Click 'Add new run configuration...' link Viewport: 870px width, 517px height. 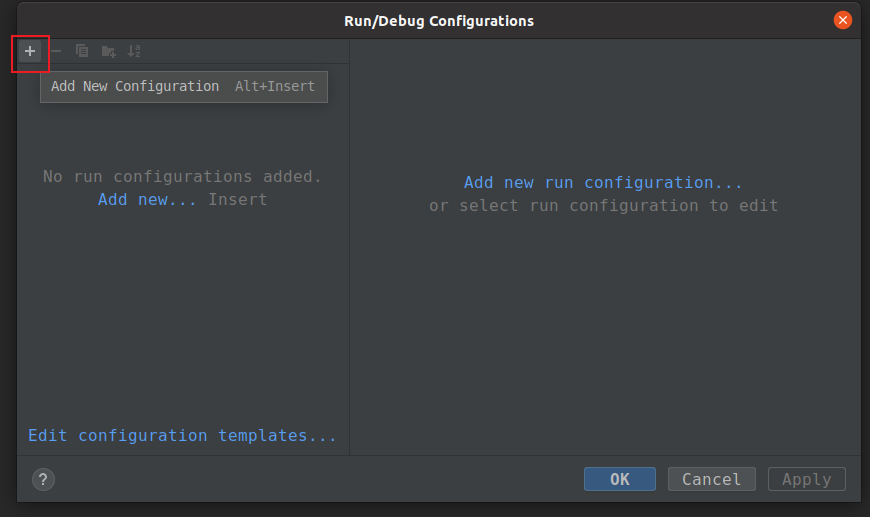tap(603, 183)
